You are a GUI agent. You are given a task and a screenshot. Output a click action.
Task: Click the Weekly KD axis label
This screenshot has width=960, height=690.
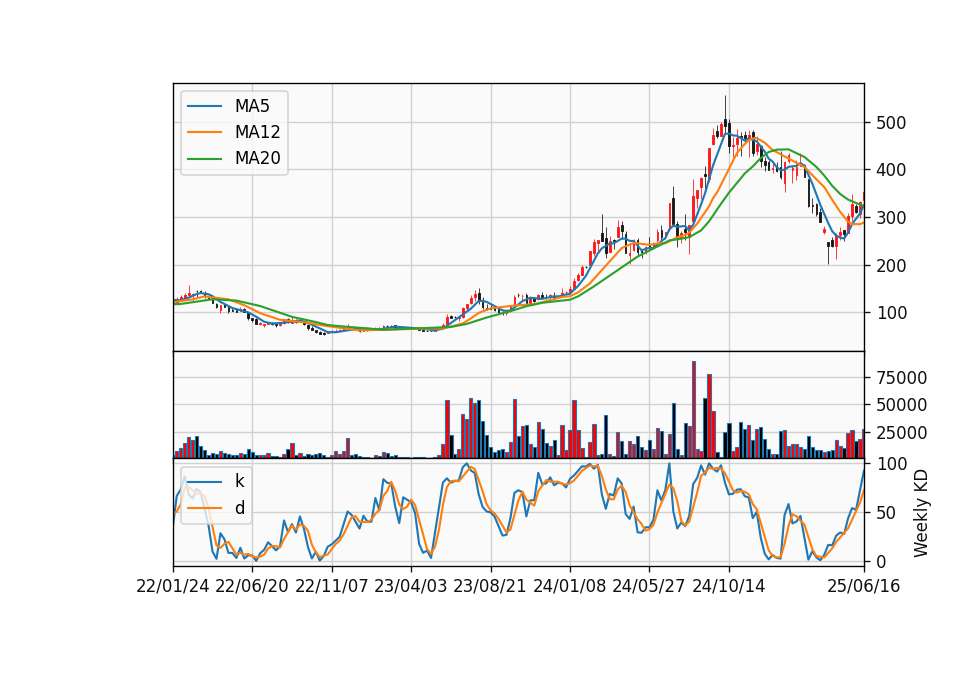pos(921,513)
